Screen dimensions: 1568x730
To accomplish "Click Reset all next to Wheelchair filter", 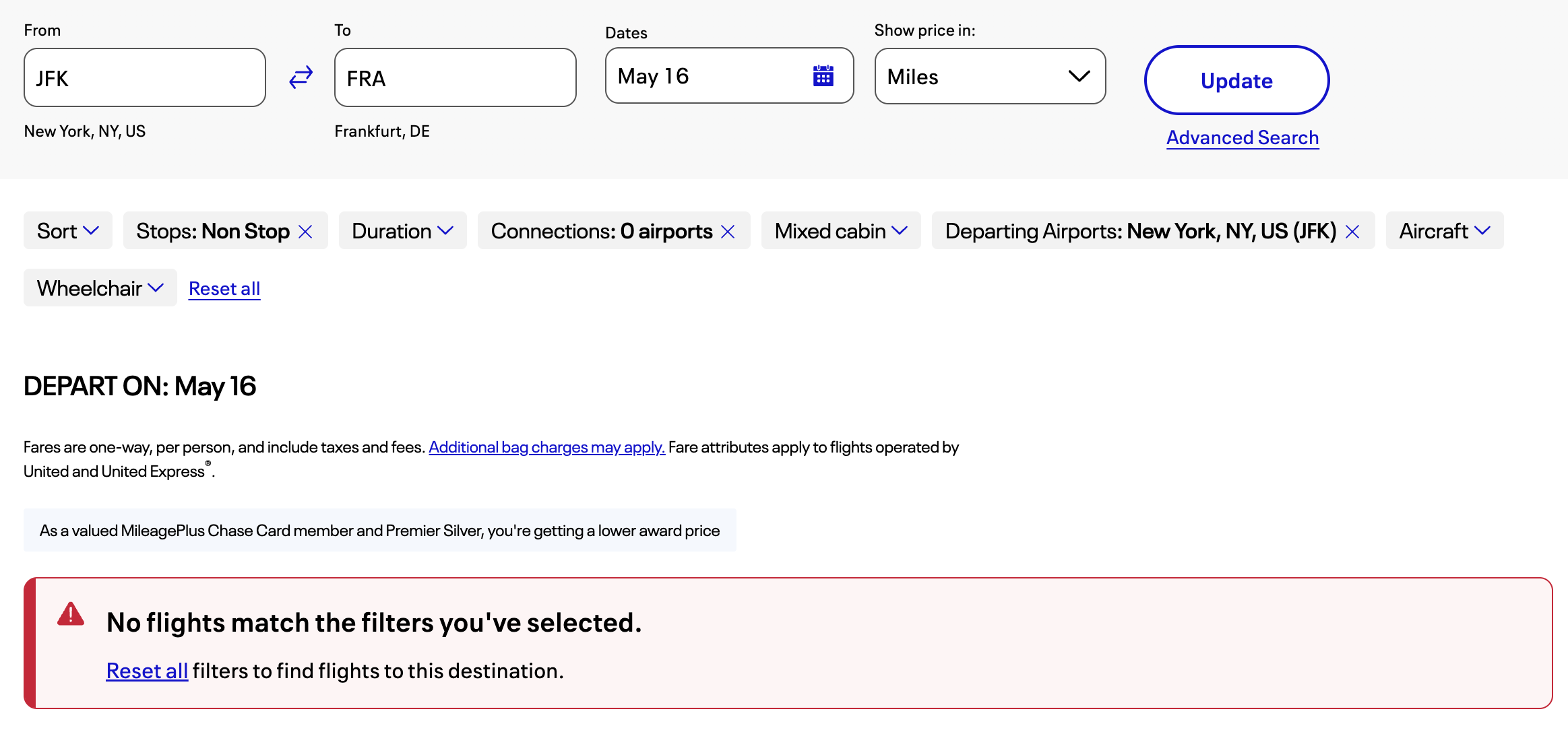I will click(224, 288).
